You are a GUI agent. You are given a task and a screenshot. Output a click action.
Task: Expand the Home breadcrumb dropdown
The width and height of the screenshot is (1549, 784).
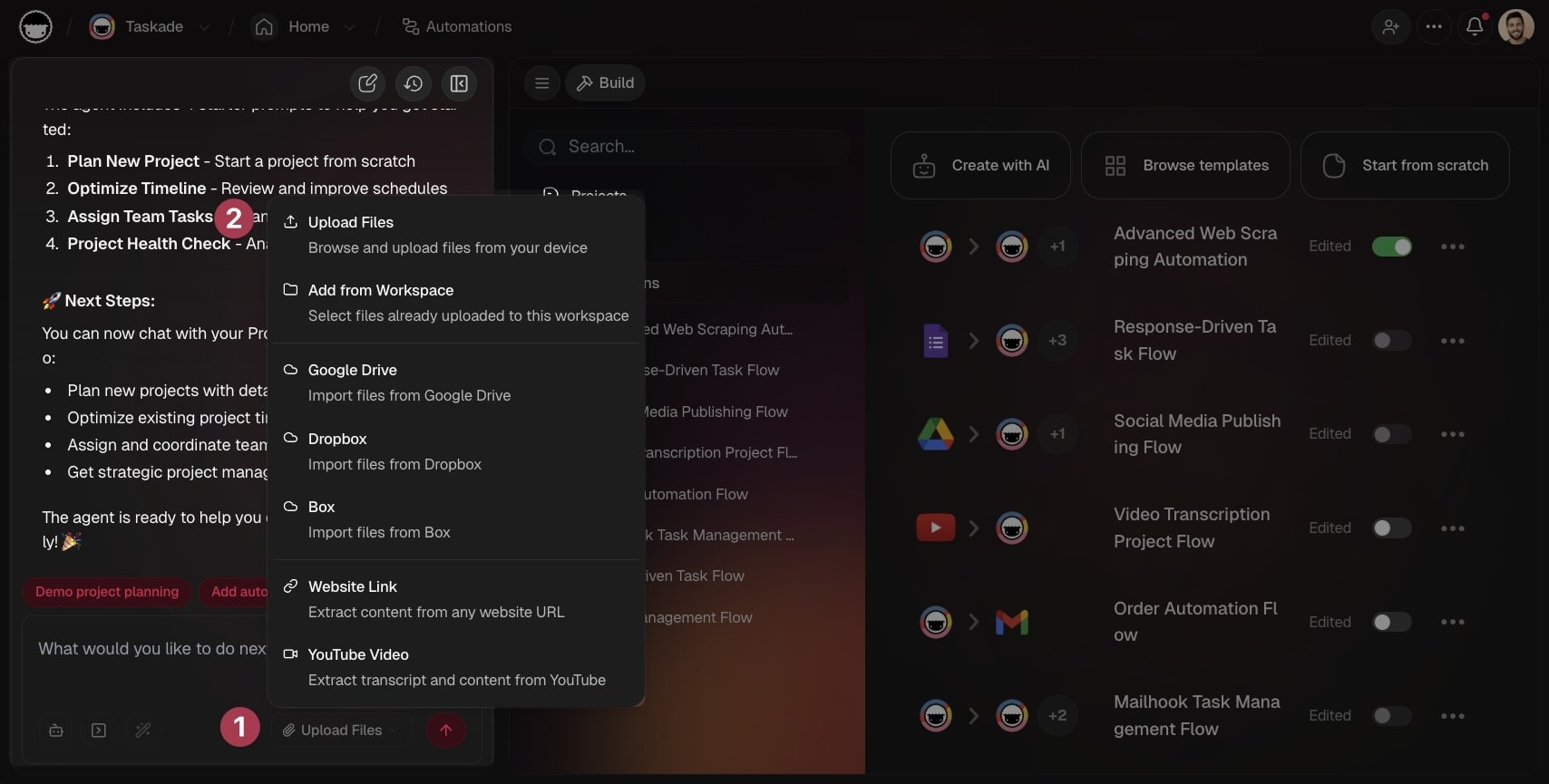(x=349, y=27)
